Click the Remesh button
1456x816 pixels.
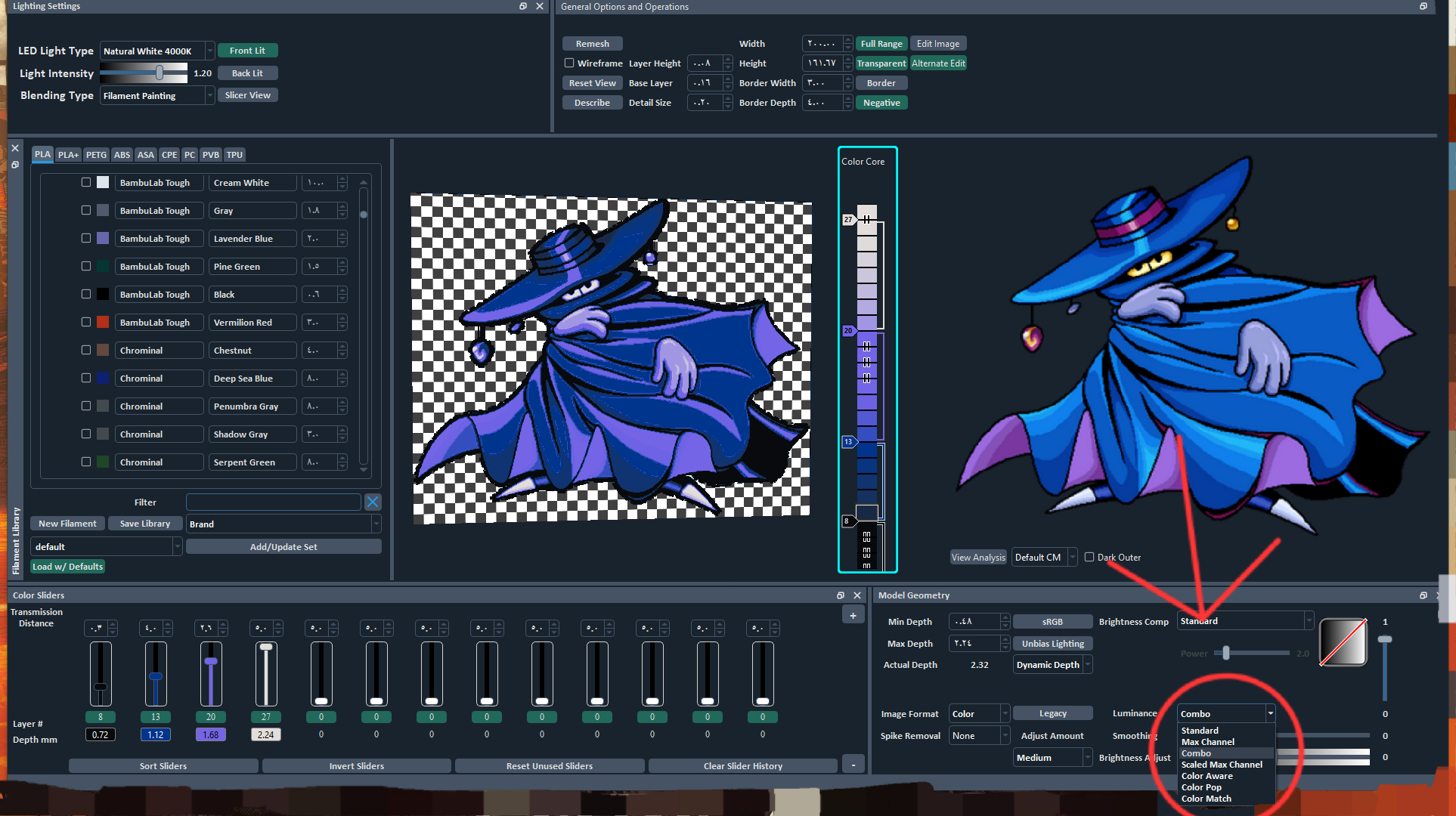tap(592, 44)
